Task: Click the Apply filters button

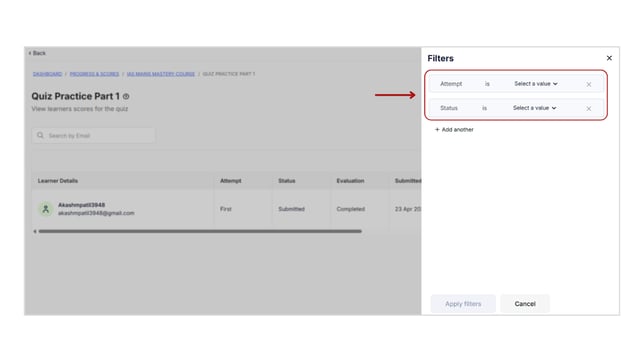Action: coord(463,304)
